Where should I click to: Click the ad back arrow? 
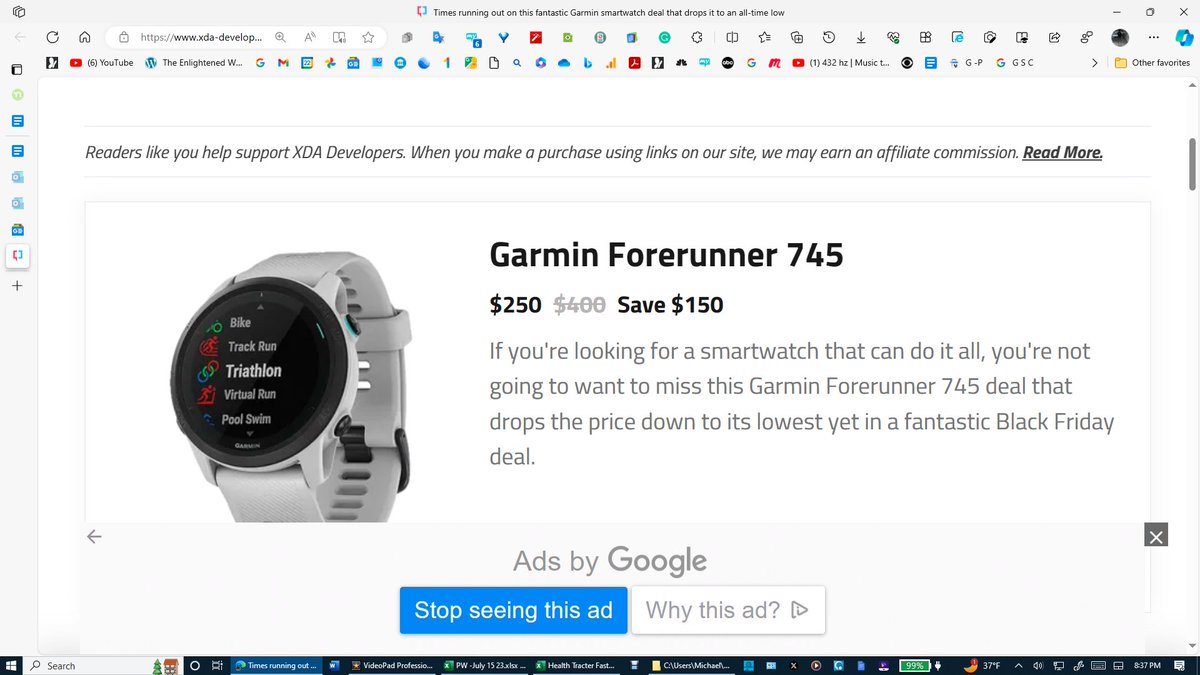pos(95,537)
